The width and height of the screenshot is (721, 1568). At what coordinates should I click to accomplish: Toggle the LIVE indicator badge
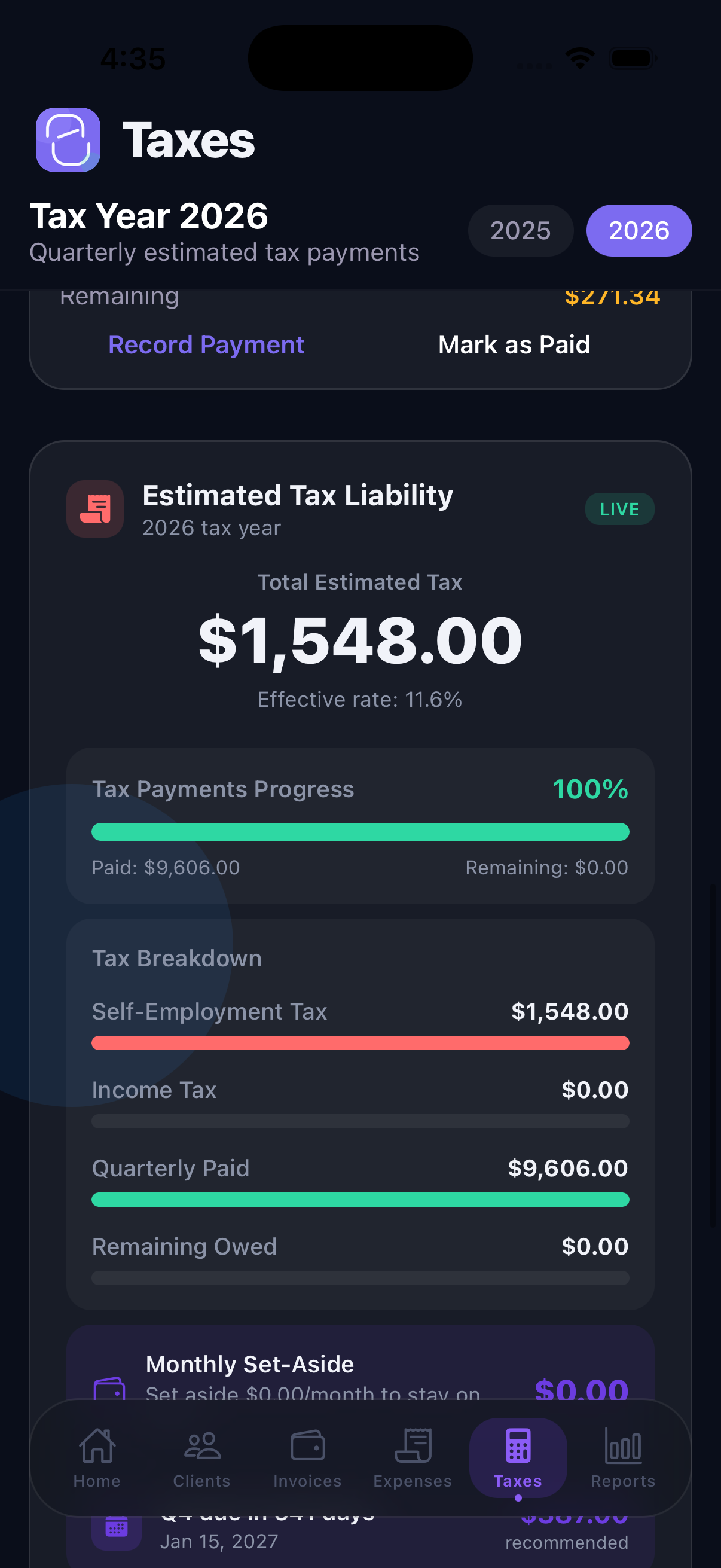click(x=619, y=509)
